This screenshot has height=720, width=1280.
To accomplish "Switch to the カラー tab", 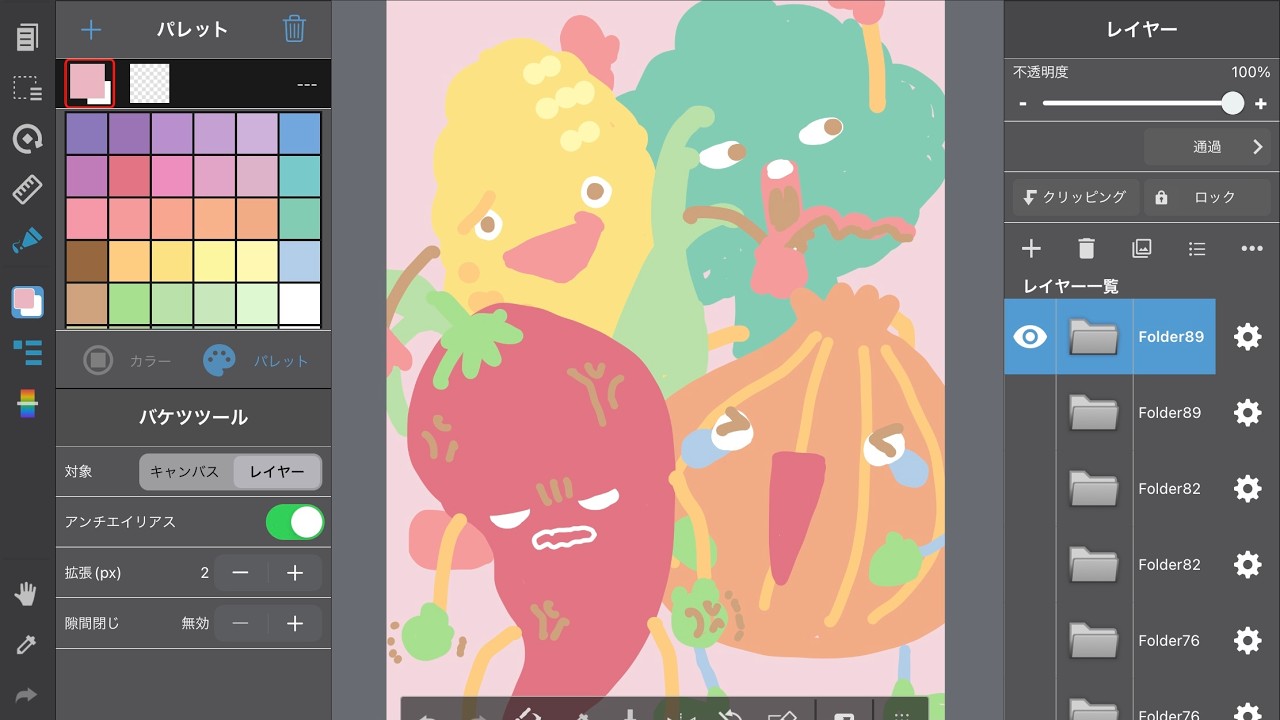I will 128,361.
